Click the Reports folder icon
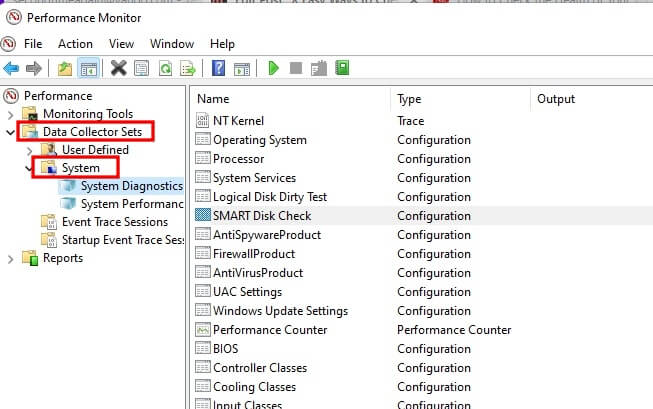This screenshot has height=409, width=653. pyautogui.click(x=30, y=258)
